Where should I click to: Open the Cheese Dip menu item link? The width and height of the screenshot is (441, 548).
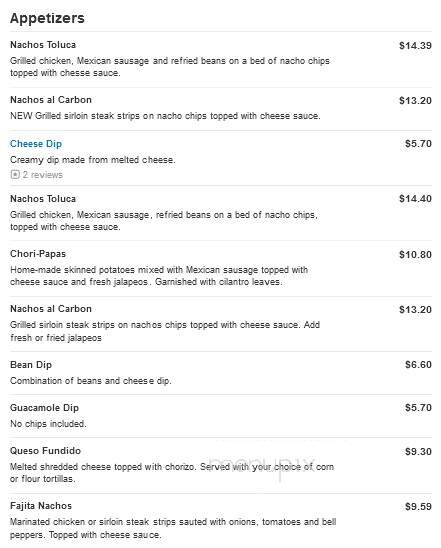pos(36,144)
